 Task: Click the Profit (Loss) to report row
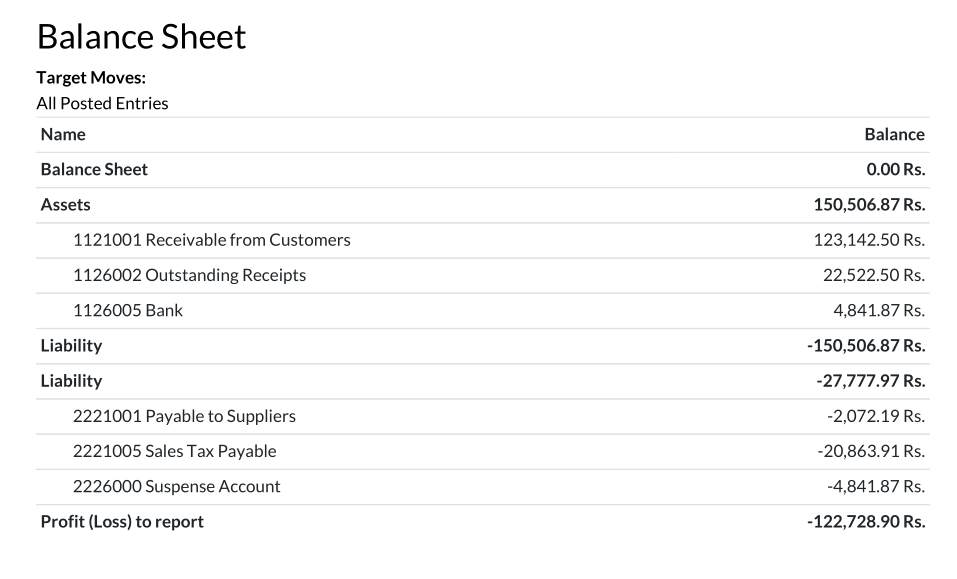point(122,521)
